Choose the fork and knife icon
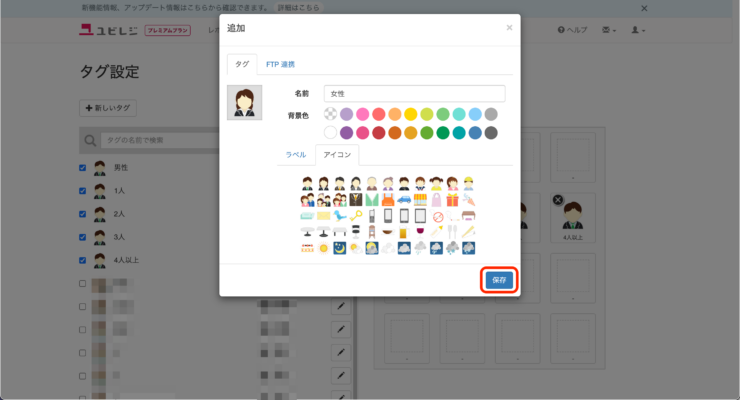740x400 pixels. [x=452, y=232]
